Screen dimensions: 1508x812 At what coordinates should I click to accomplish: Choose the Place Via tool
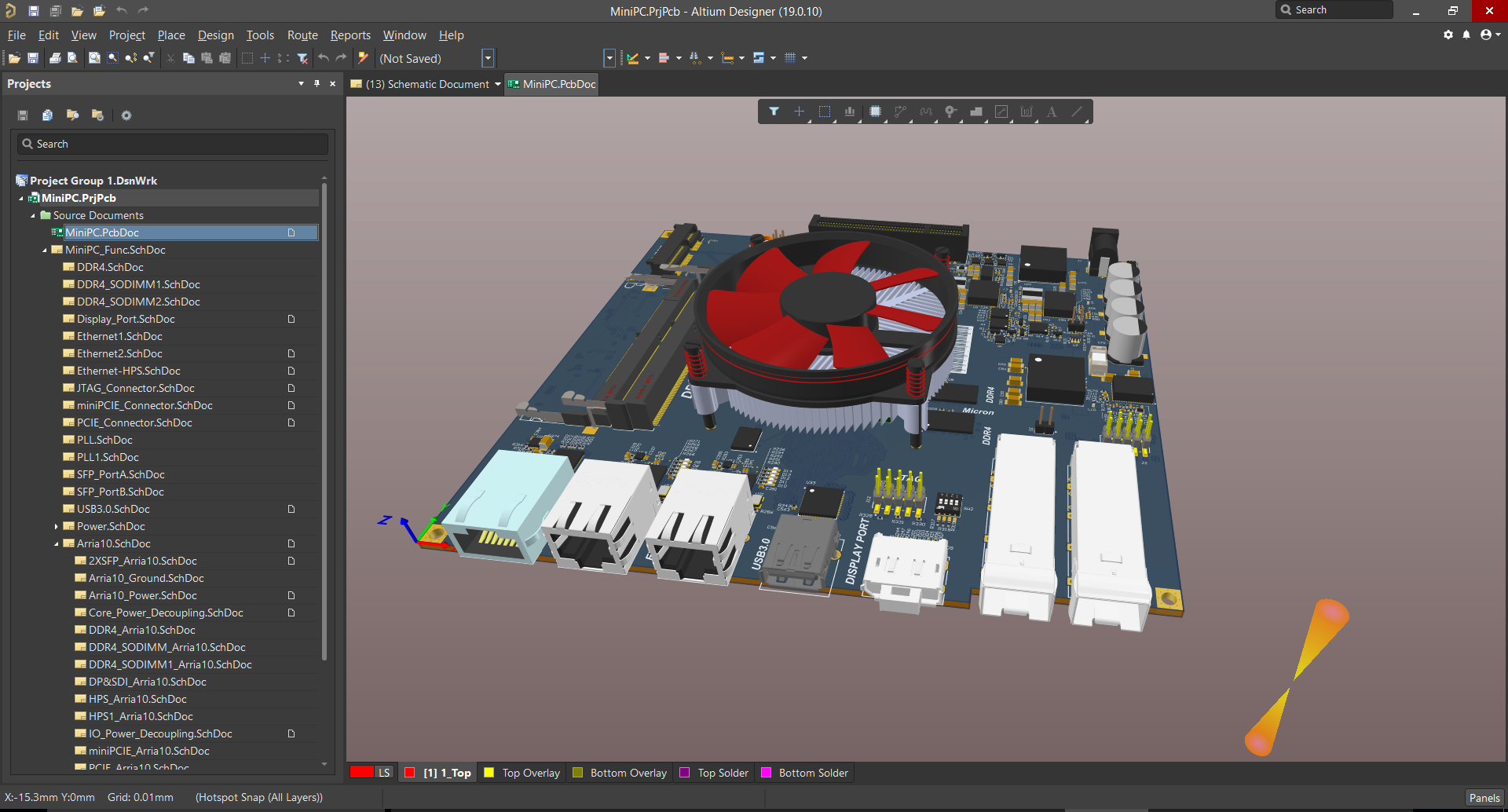point(950,112)
